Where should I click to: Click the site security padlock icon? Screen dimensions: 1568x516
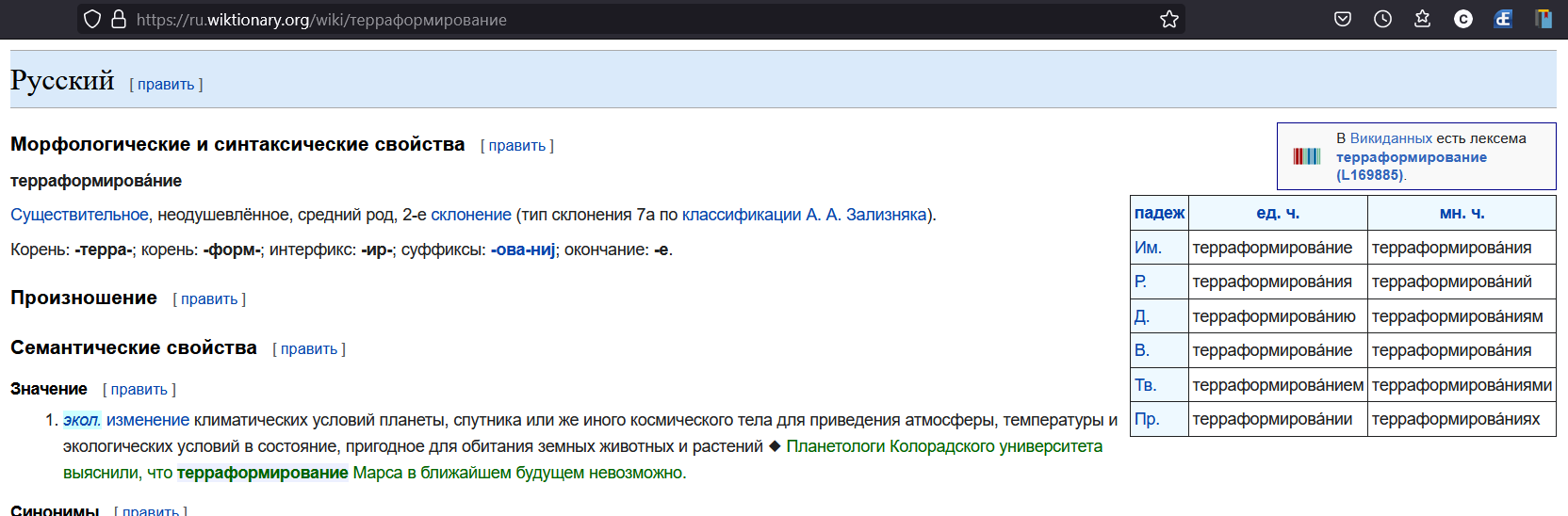[x=119, y=19]
